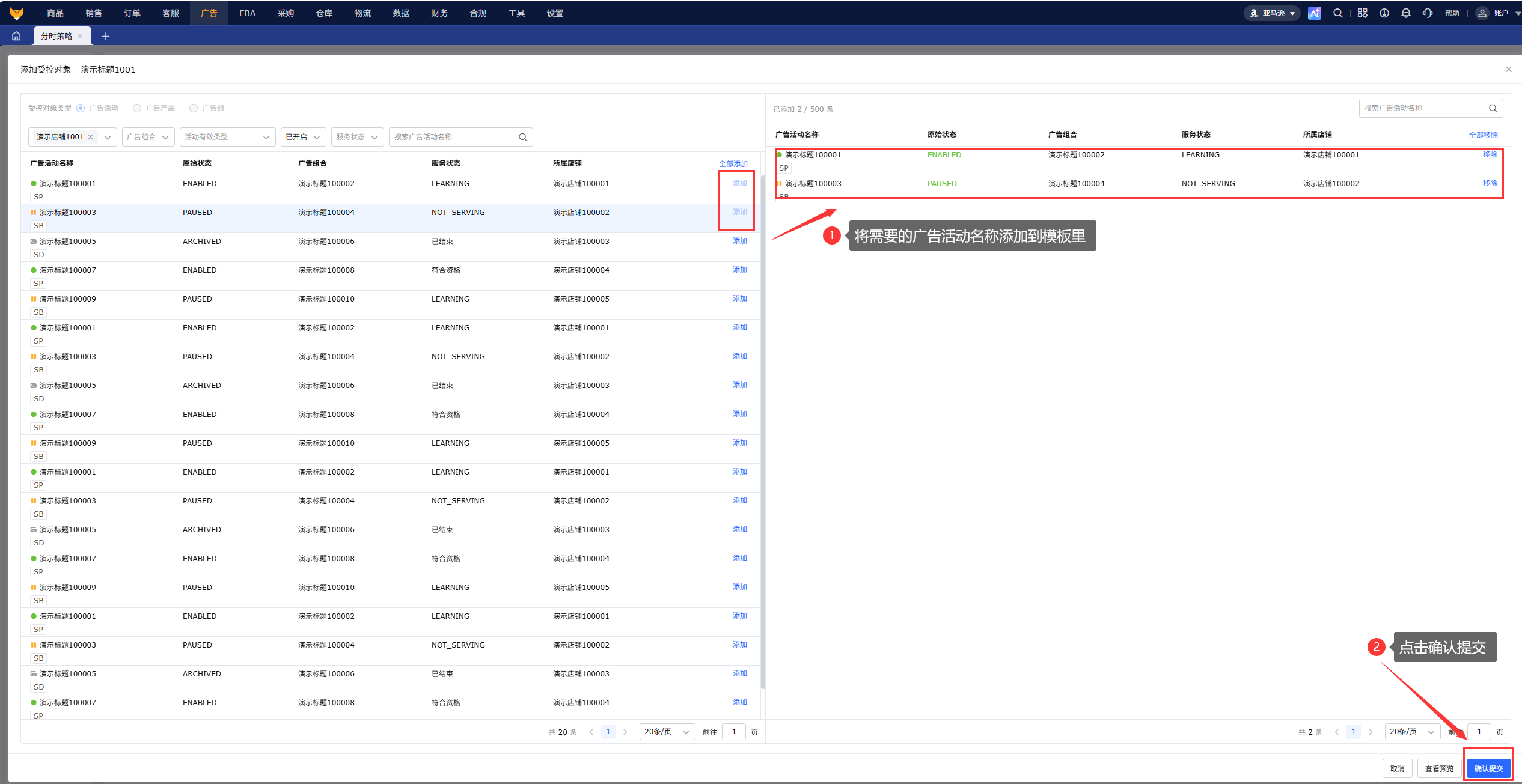This screenshot has width=1522, height=784.
Task: Open the notifications bell
Action: 1406,13
